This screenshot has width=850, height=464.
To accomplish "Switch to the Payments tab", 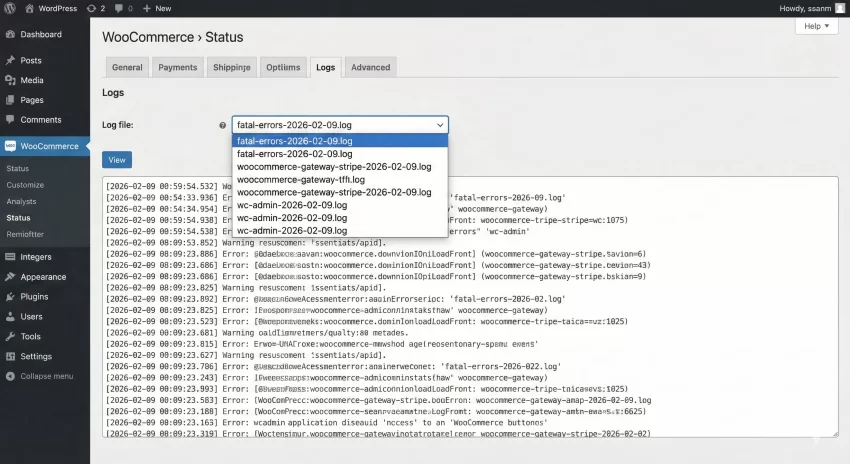I will coord(178,67).
